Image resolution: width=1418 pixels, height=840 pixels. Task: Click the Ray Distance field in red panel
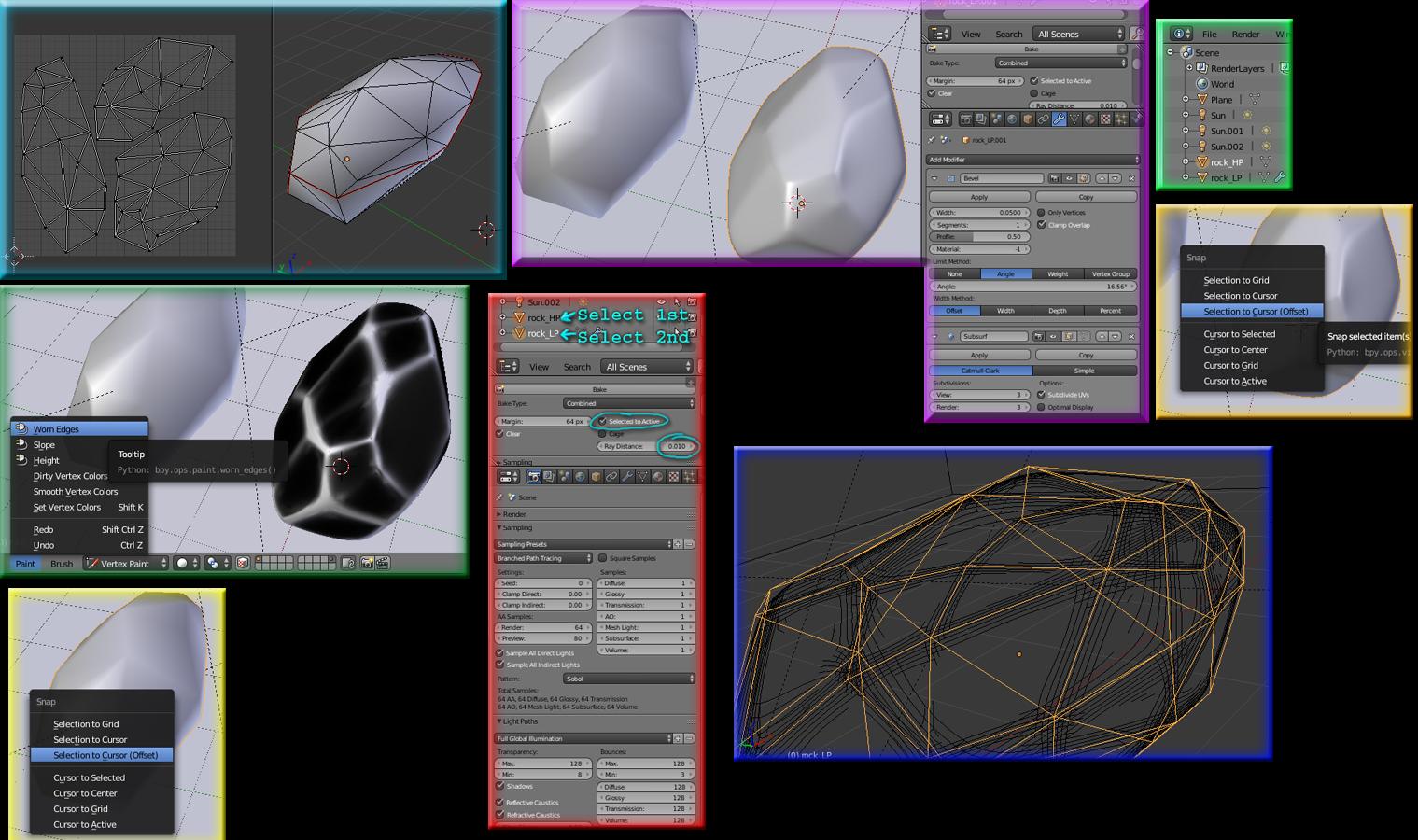[x=645, y=446]
